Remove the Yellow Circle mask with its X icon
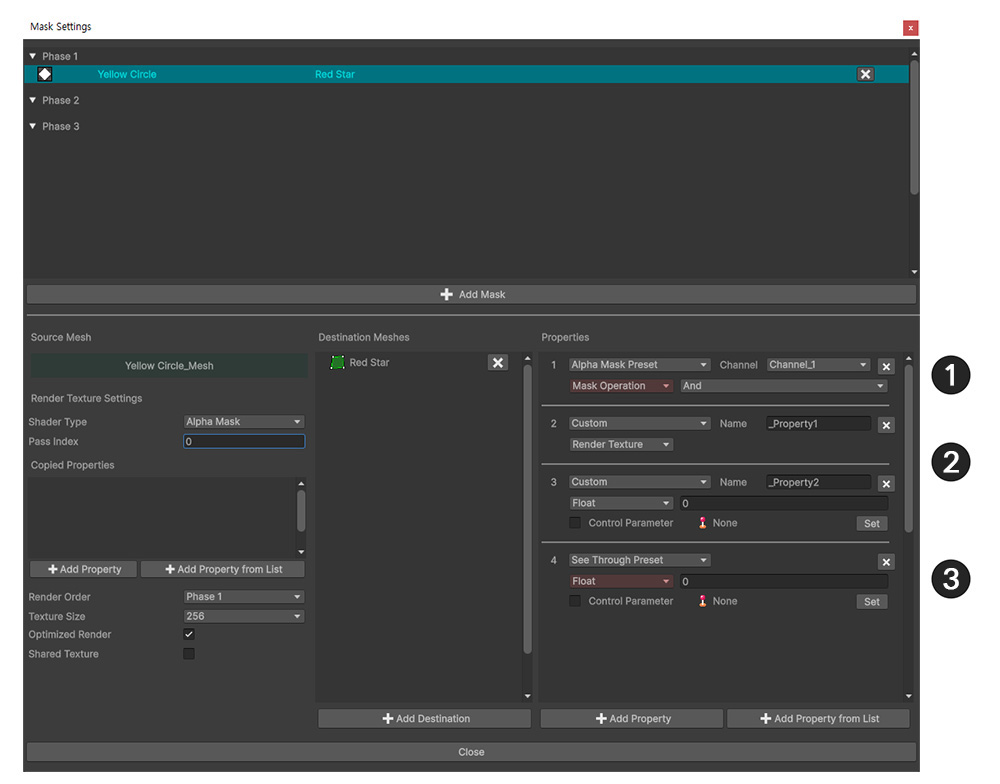This screenshot has width=1000, height=784. [x=865, y=74]
